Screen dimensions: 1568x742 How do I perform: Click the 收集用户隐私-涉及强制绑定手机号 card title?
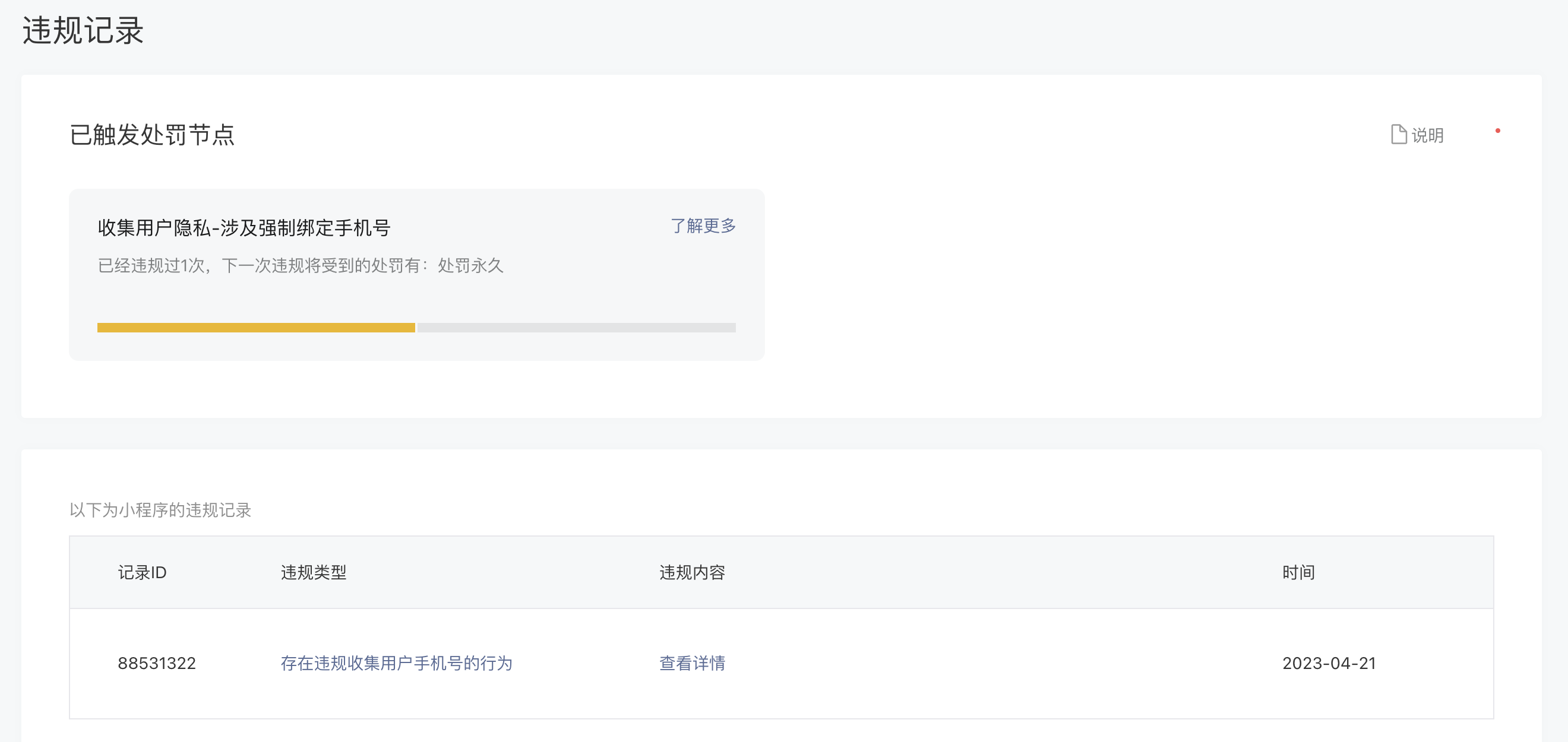click(244, 228)
